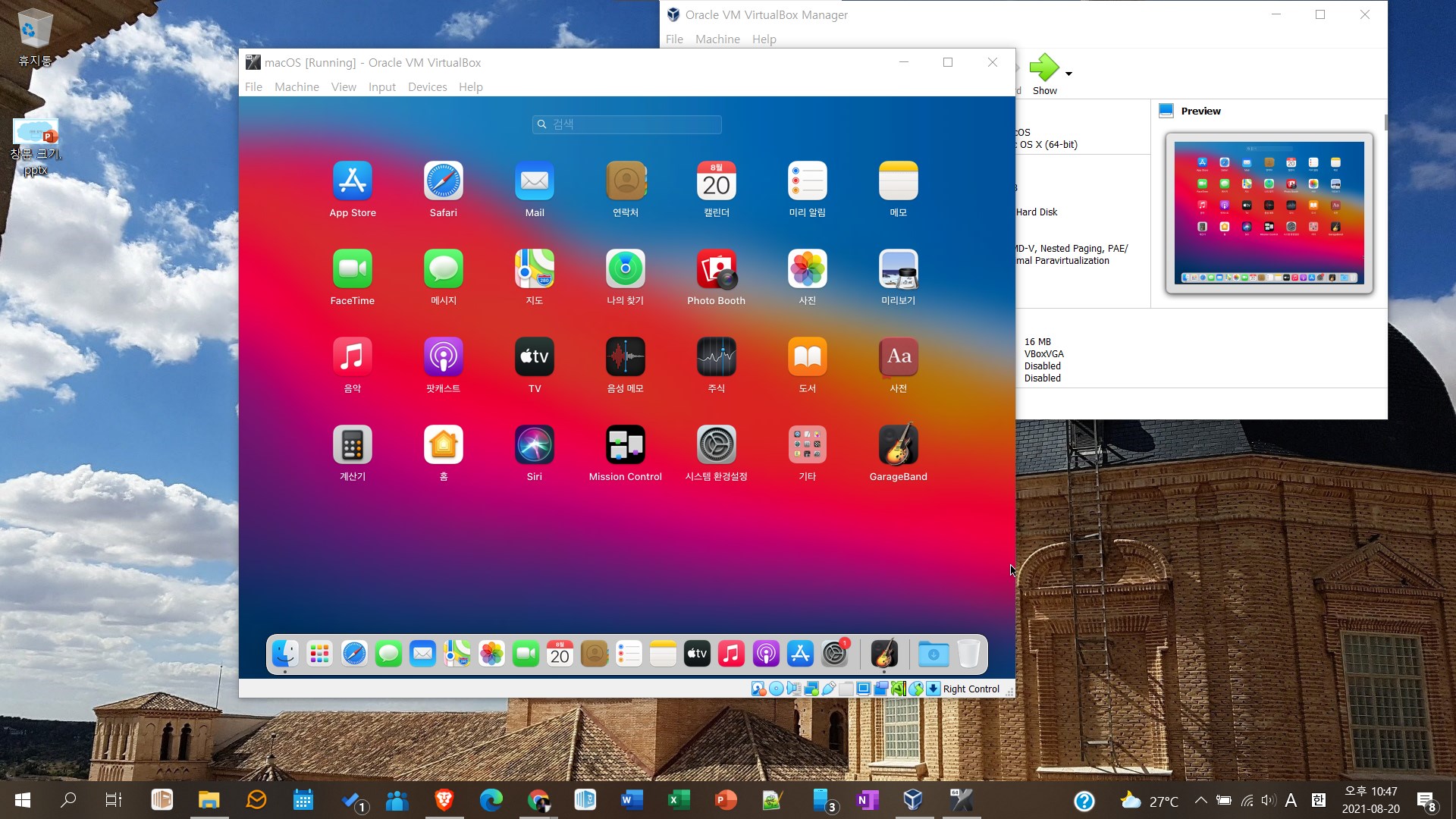Expand the Windows system tray hidden icons chevron
The image size is (1456, 819).
(x=1200, y=800)
